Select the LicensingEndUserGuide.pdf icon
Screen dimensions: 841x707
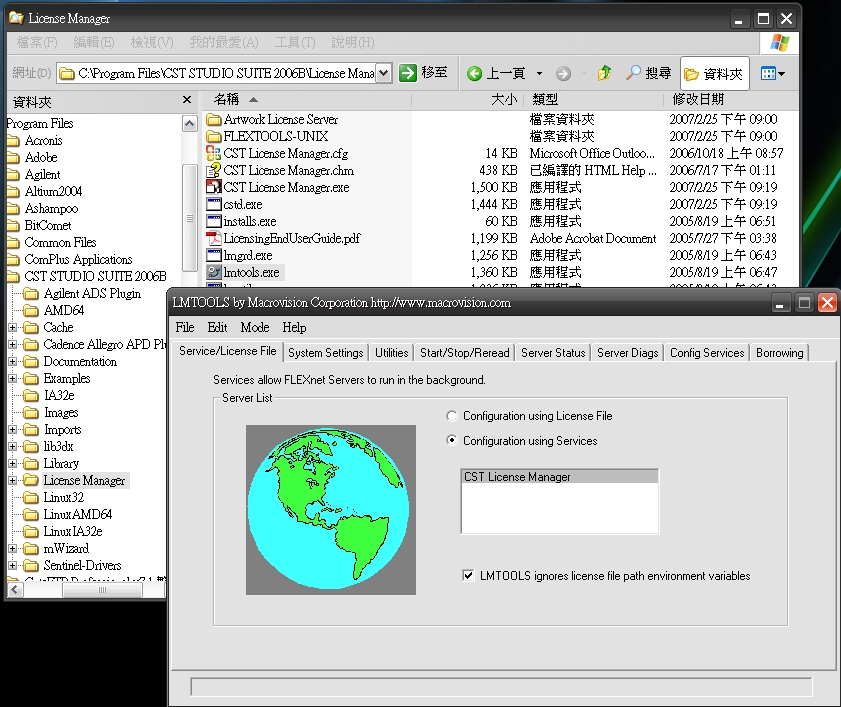pyautogui.click(x=213, y=238)
